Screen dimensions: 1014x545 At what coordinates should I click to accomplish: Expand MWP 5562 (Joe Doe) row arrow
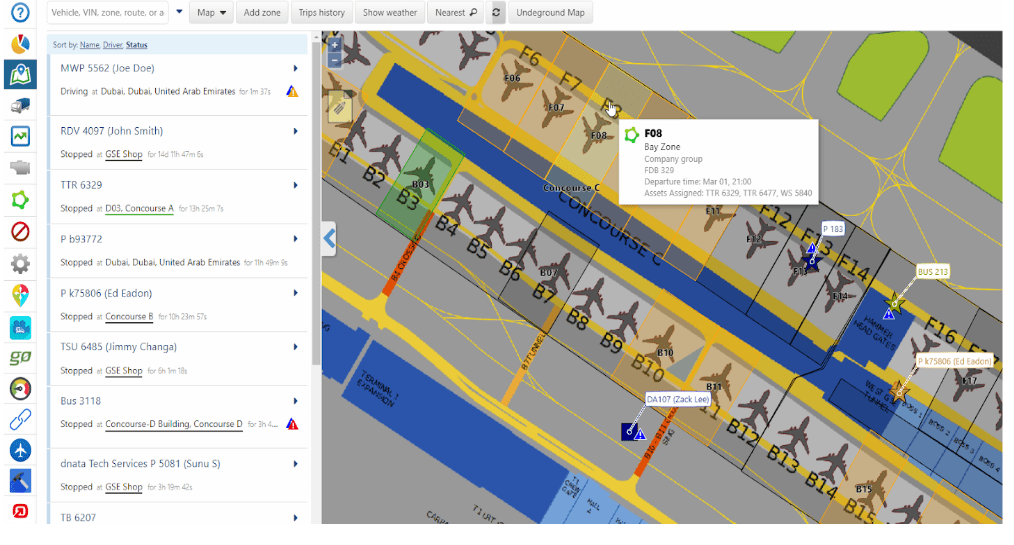pyautogui.click(x=296, y=68)
